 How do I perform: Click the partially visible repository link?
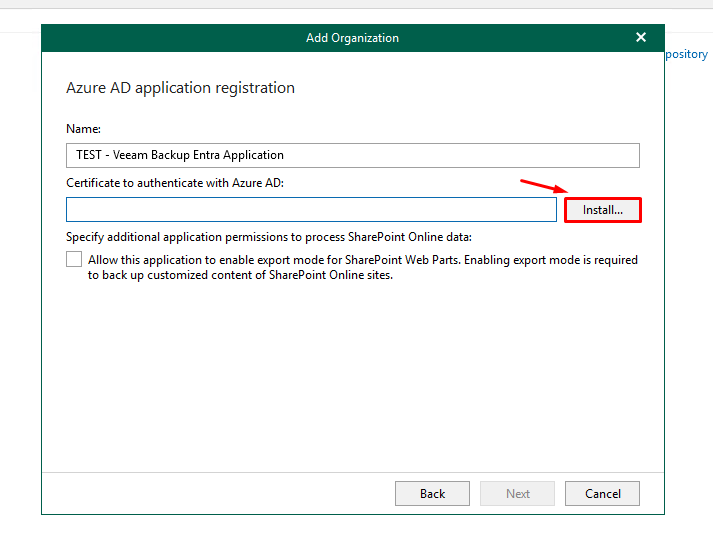point(687,54)
